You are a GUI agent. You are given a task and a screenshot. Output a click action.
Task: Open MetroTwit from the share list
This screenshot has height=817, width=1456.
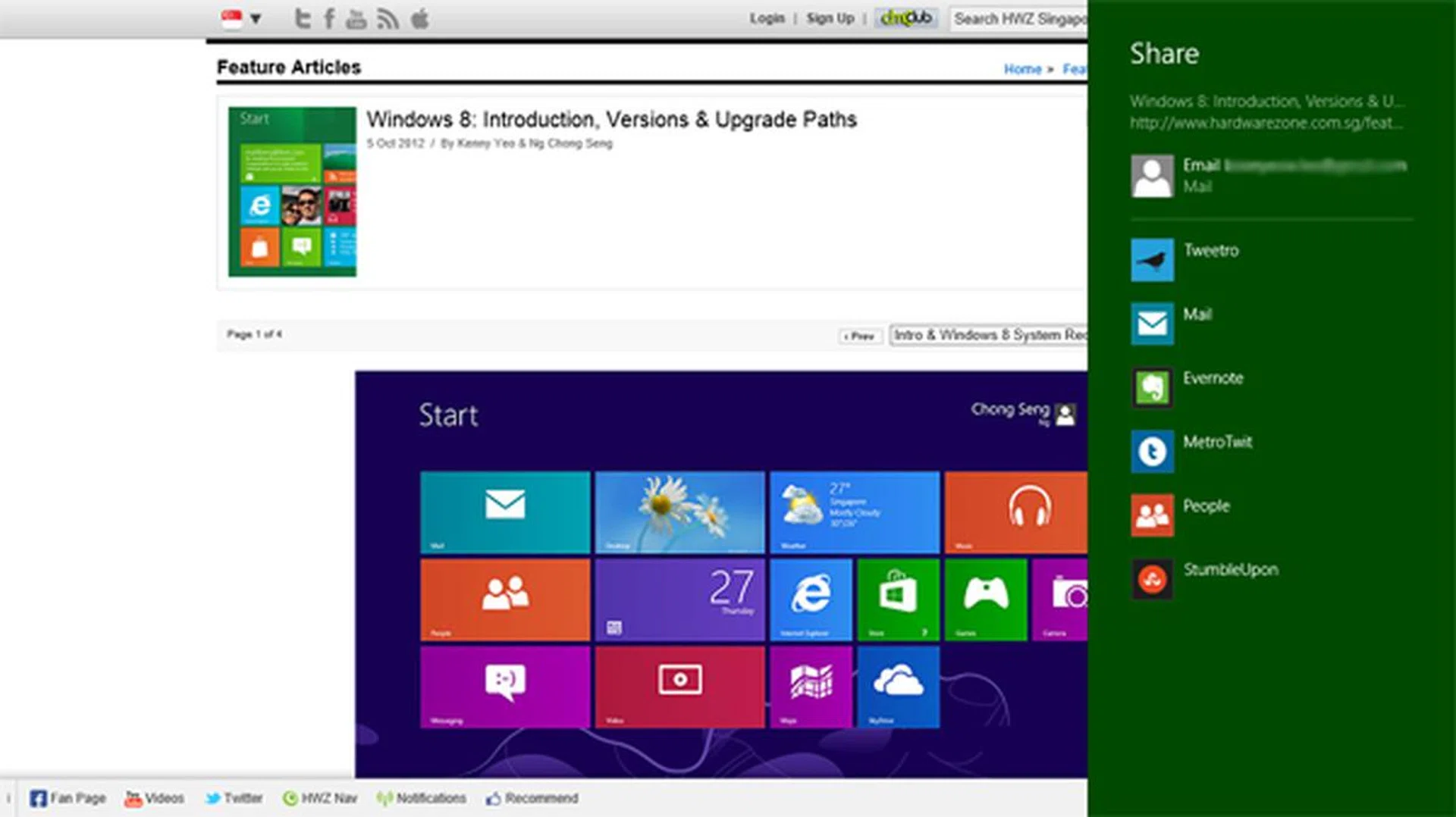tap(1152, 452)
